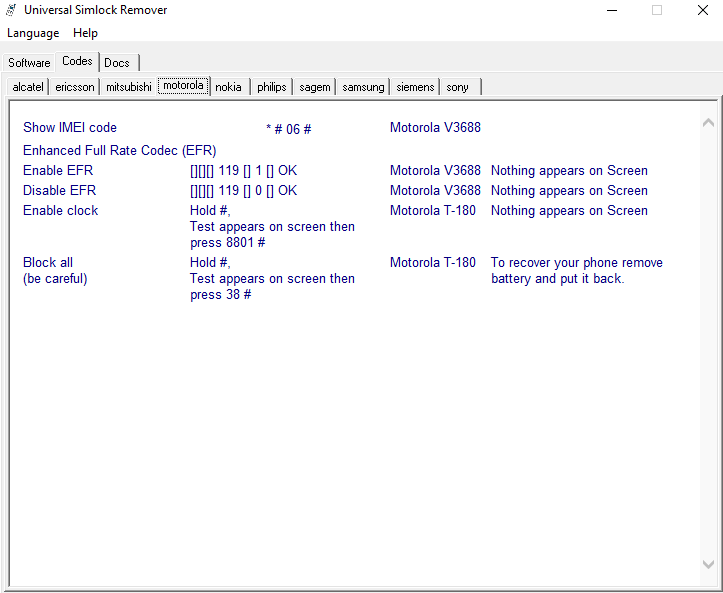Viewport: 723px width, 593px height.
Task: Open the Help menu
Action: pyautogui.click(x=85, y=33)
